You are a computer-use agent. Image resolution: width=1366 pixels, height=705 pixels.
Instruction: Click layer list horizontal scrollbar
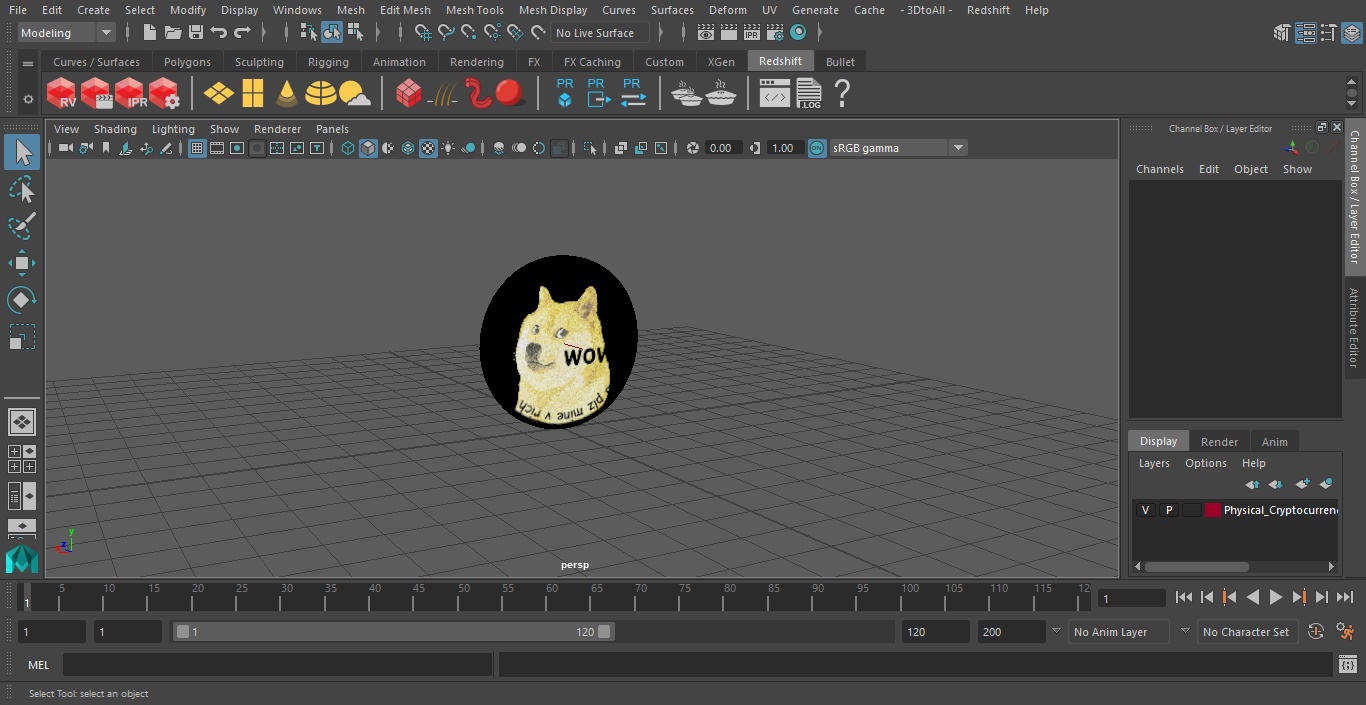1196,566
